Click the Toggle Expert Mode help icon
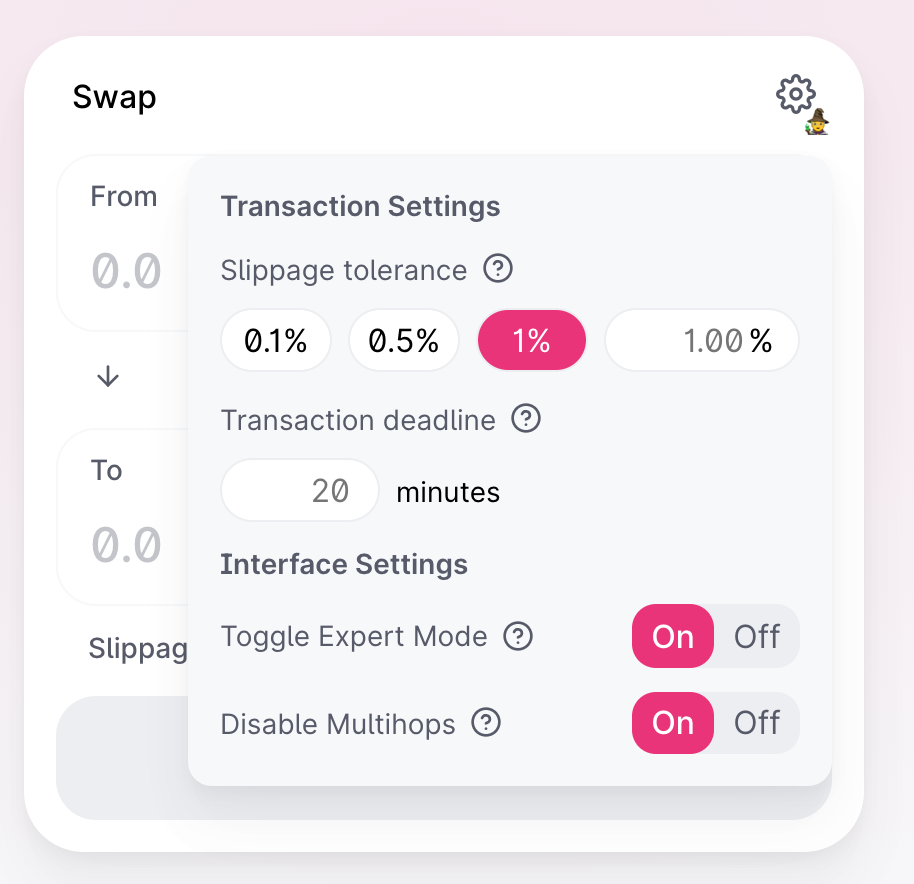 [518, 636]
